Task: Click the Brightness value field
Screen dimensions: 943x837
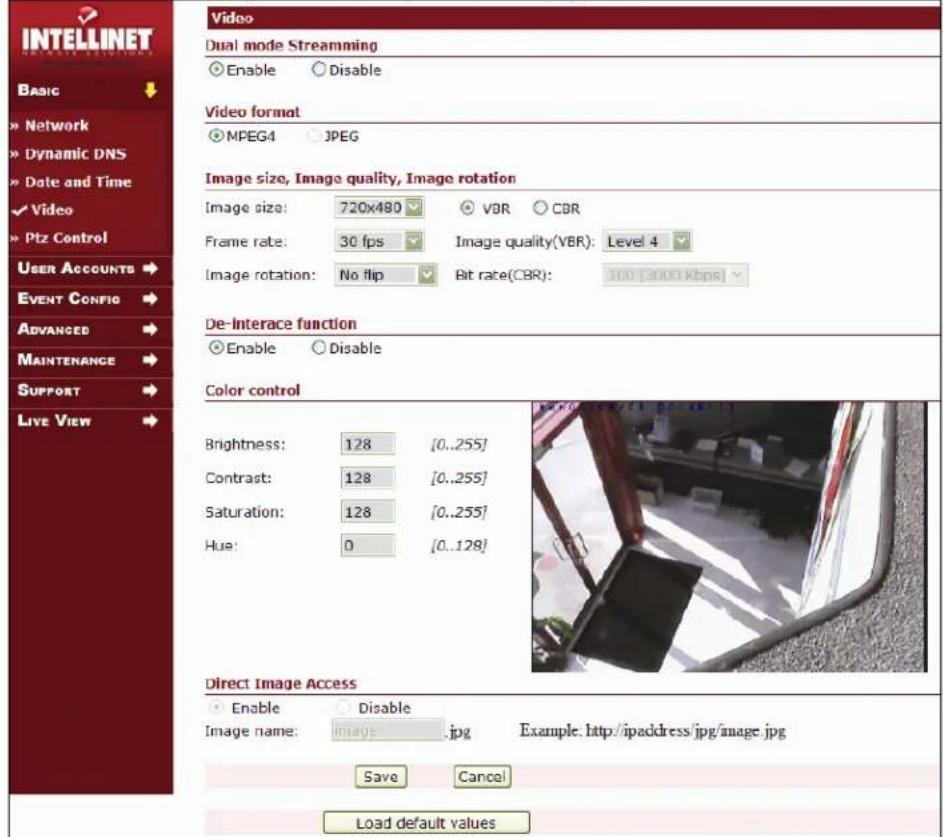Action: (x=367, y=444)
